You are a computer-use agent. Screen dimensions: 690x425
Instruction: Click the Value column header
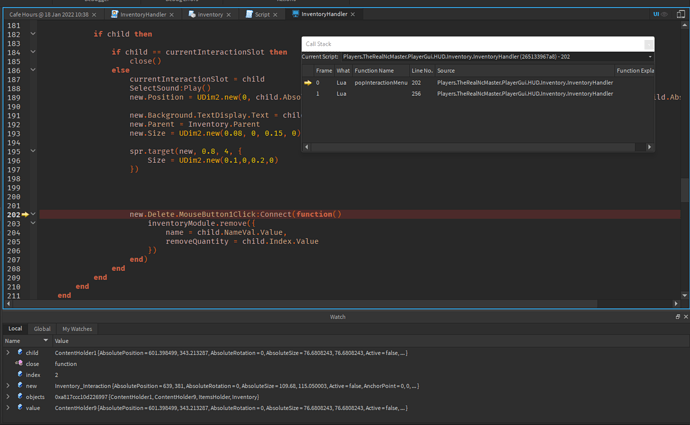61,341
